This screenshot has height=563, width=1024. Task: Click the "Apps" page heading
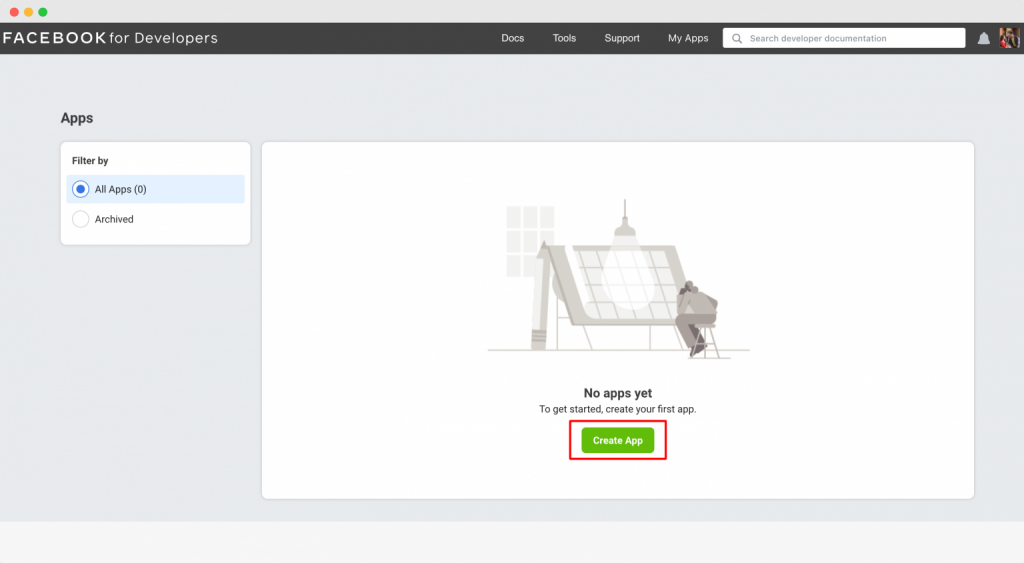[77, 118]
